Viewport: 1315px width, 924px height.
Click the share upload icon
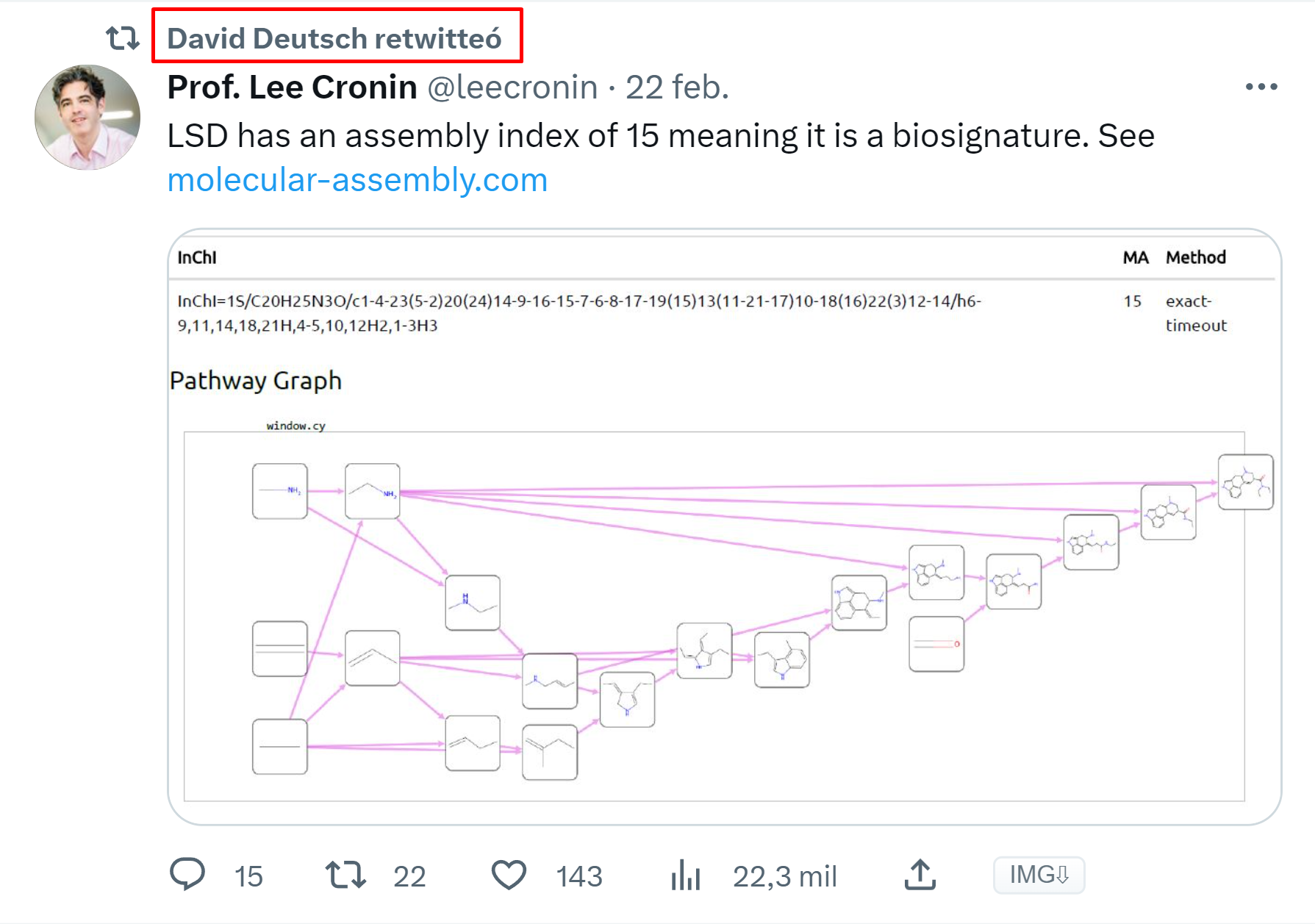point(920,874)
